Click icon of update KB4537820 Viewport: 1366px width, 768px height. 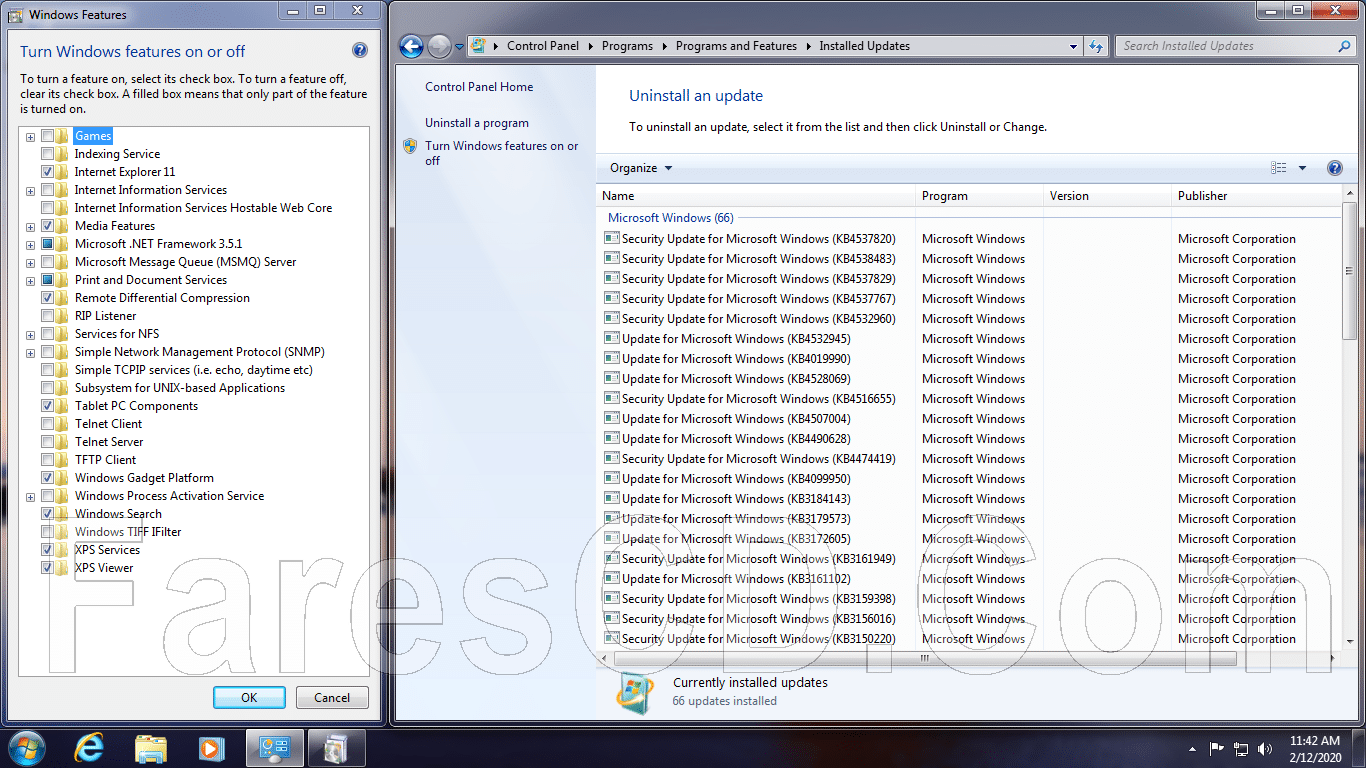612,239
